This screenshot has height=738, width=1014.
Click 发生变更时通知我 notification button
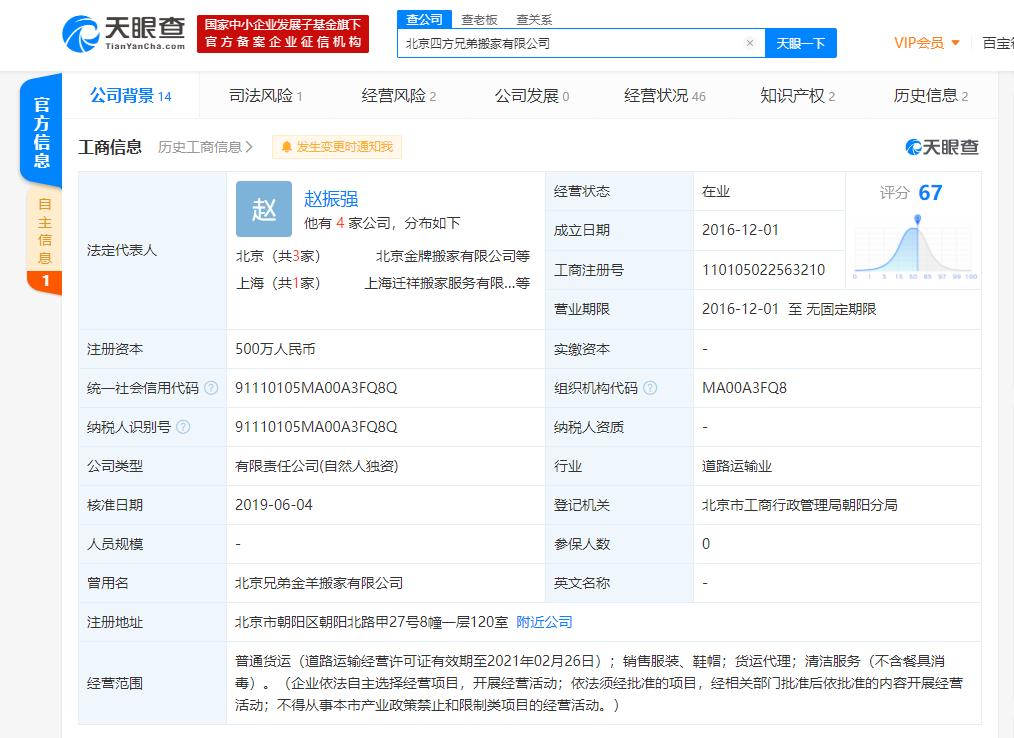coord(337,147)
